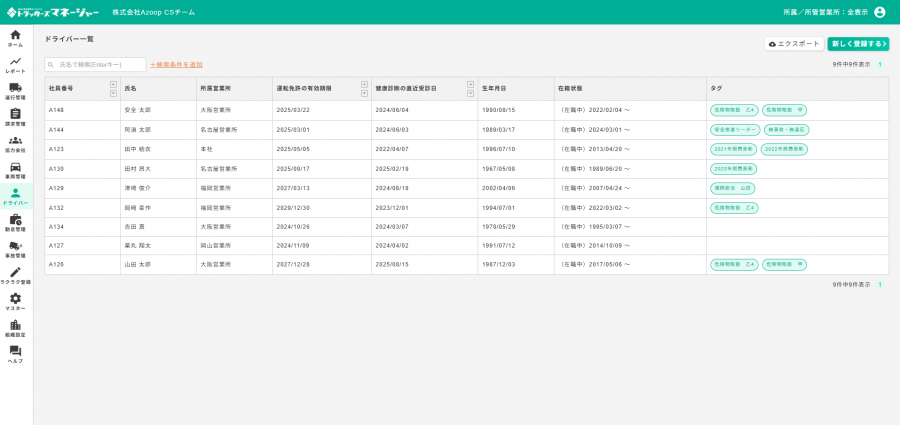The height and width of the screenshot is (425, 900).
Task: Open the ホーム (Home) sidebar icon
Action: pyautogui.click(x=15, y=38)
